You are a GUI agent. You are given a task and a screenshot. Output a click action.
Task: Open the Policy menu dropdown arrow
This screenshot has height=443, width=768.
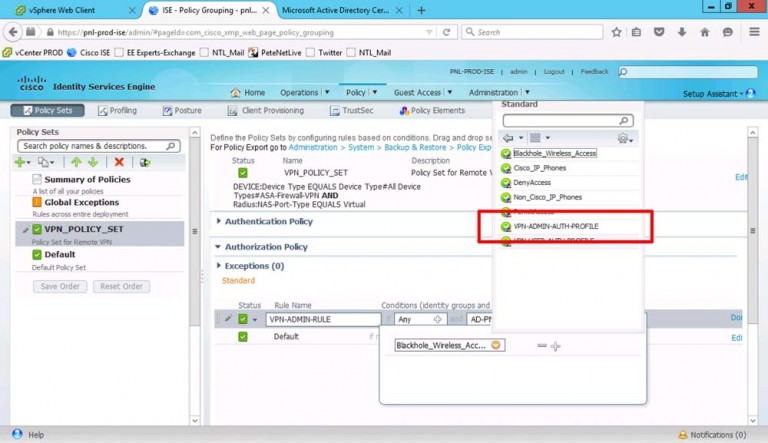pyautogui.click(x=375, y=92)
